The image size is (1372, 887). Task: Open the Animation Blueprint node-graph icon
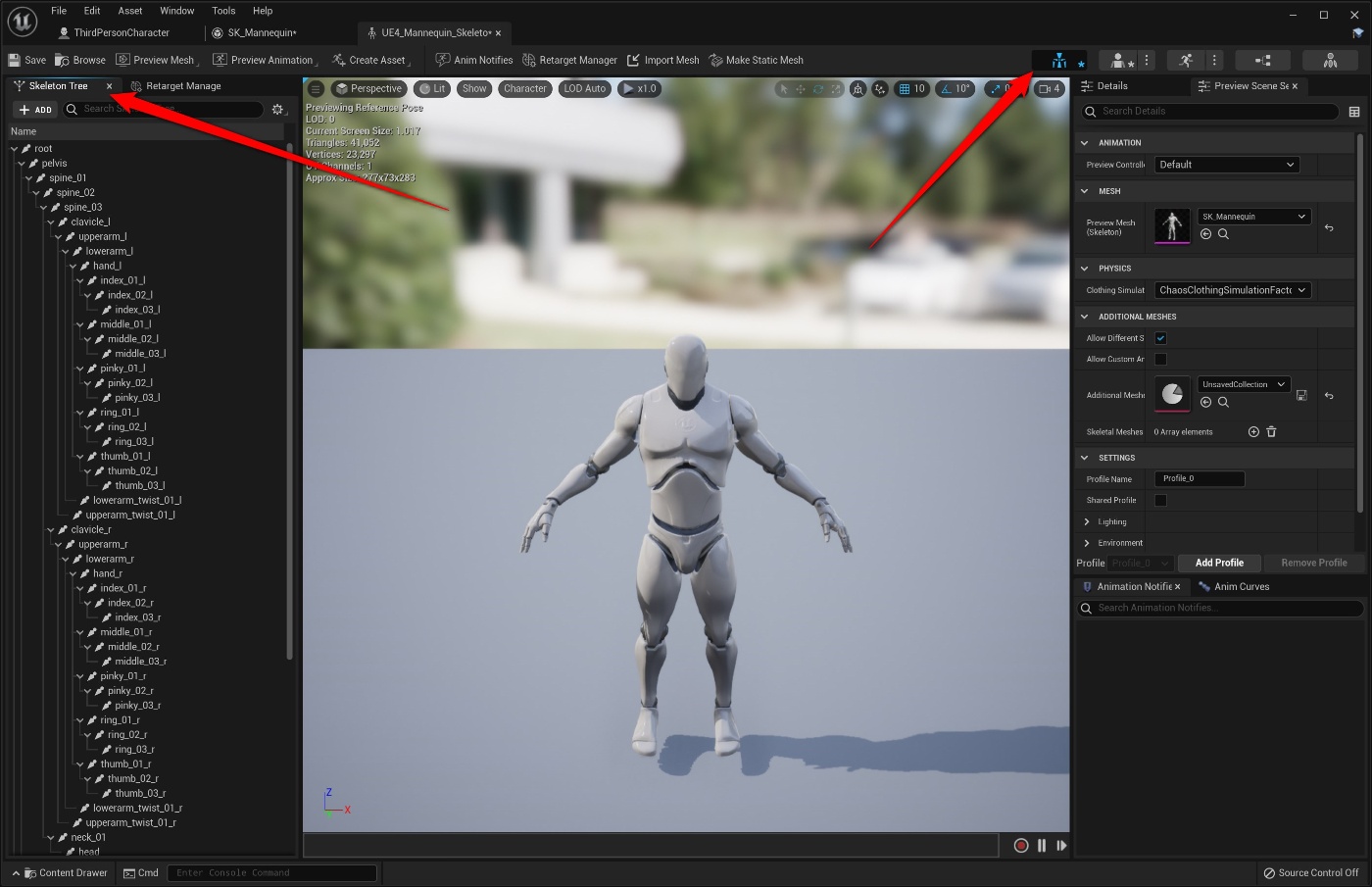click(x=1262, y=60)
